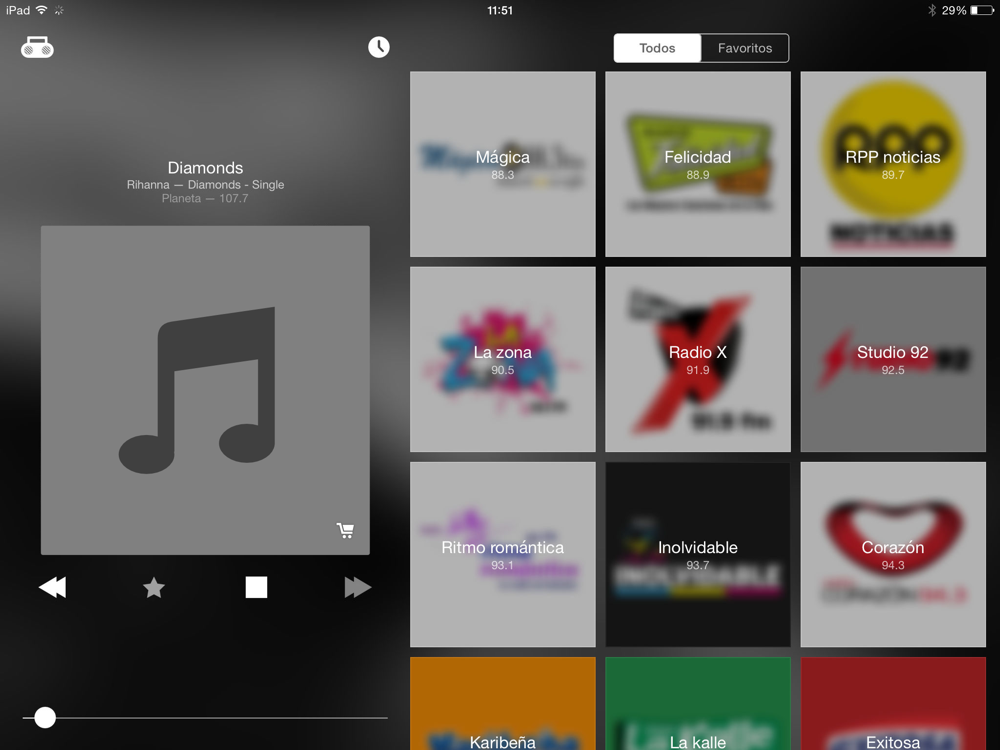Image resolution: width=1000 pixels, height=750 pixels.
Task: Select the Exitosa station tile
Action: tap(893, 703)
